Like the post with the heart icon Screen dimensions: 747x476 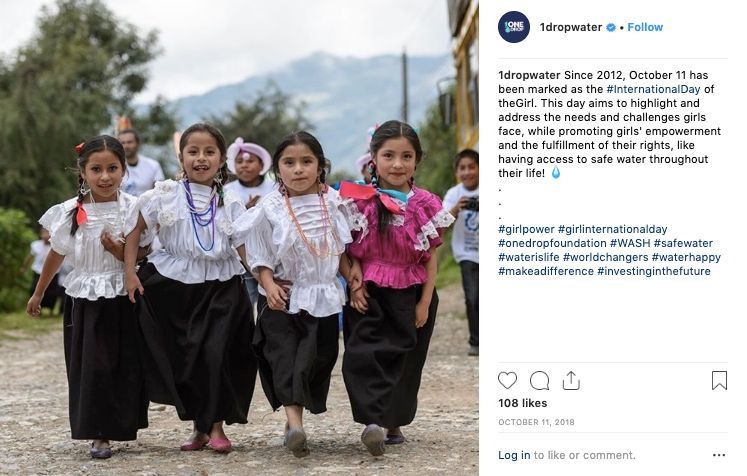(507, 381)
